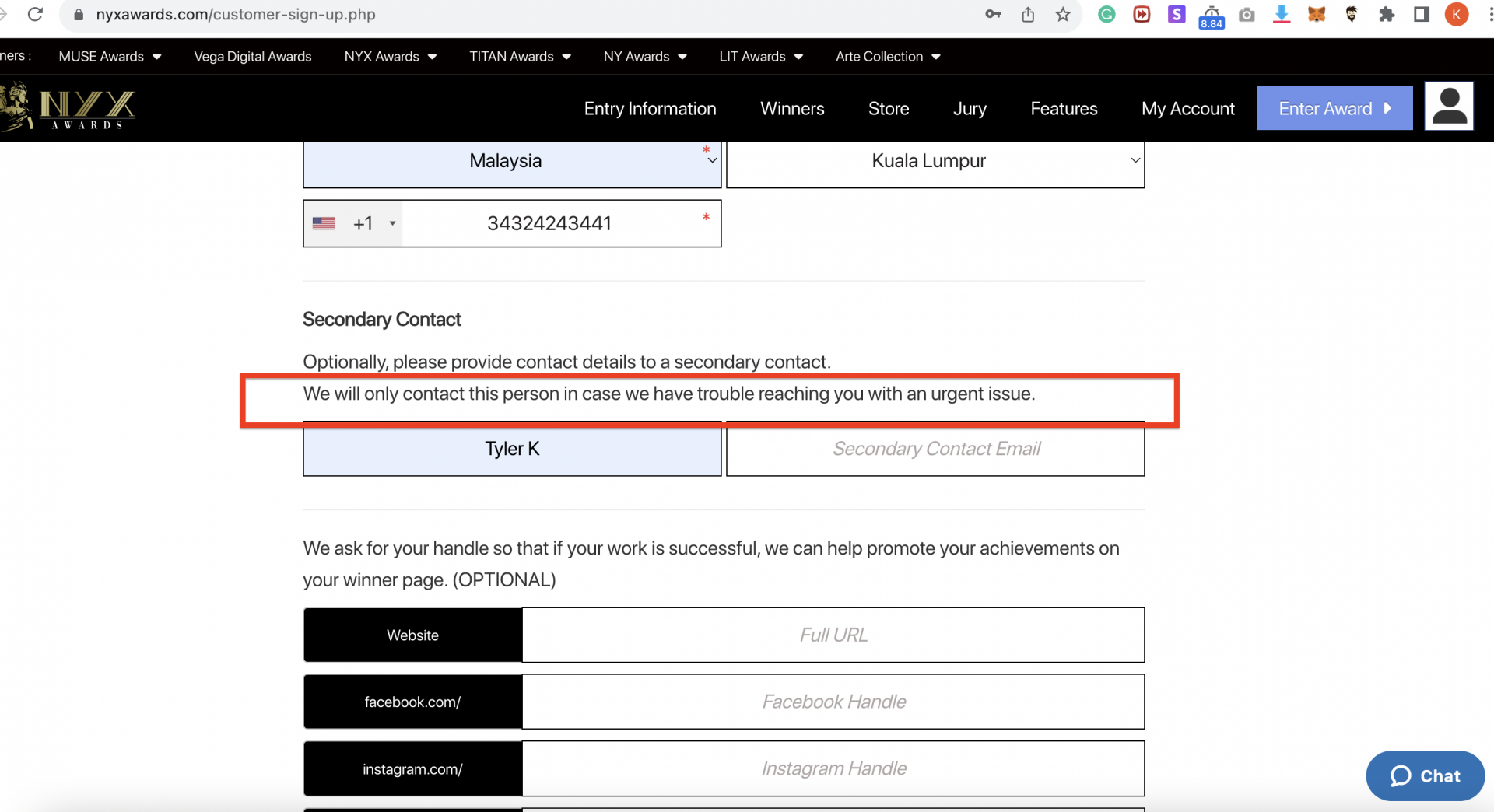The height and width of the screenshot is (812, 1494).
Task: Click the instagram.com/ label
Action: [412, 768]
